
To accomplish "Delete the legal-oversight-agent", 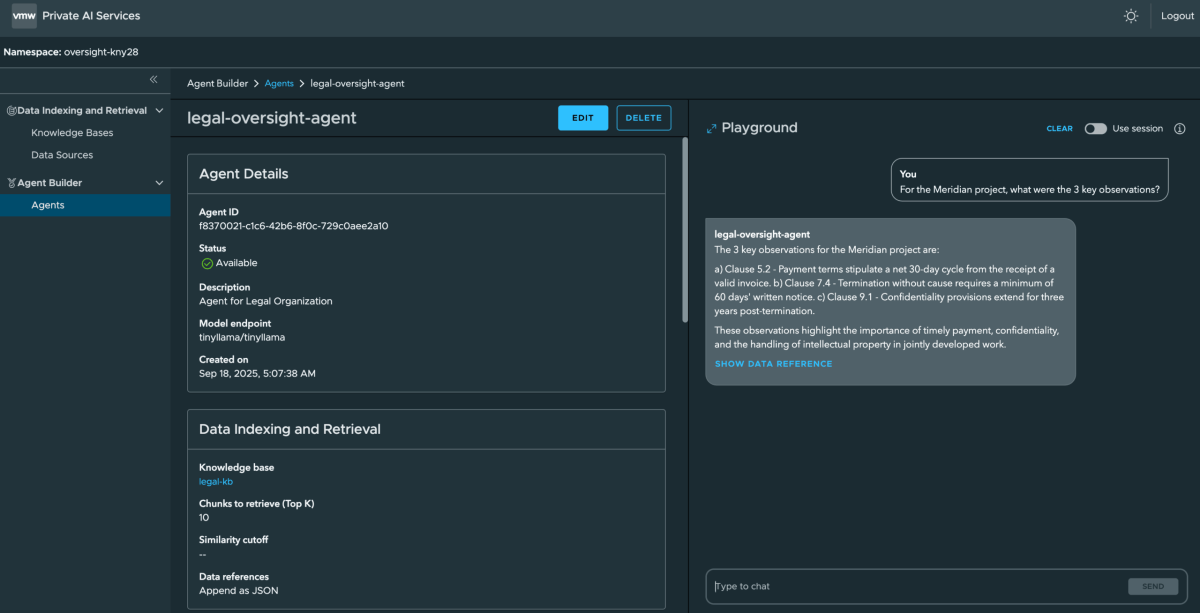I will click(643, 118).
